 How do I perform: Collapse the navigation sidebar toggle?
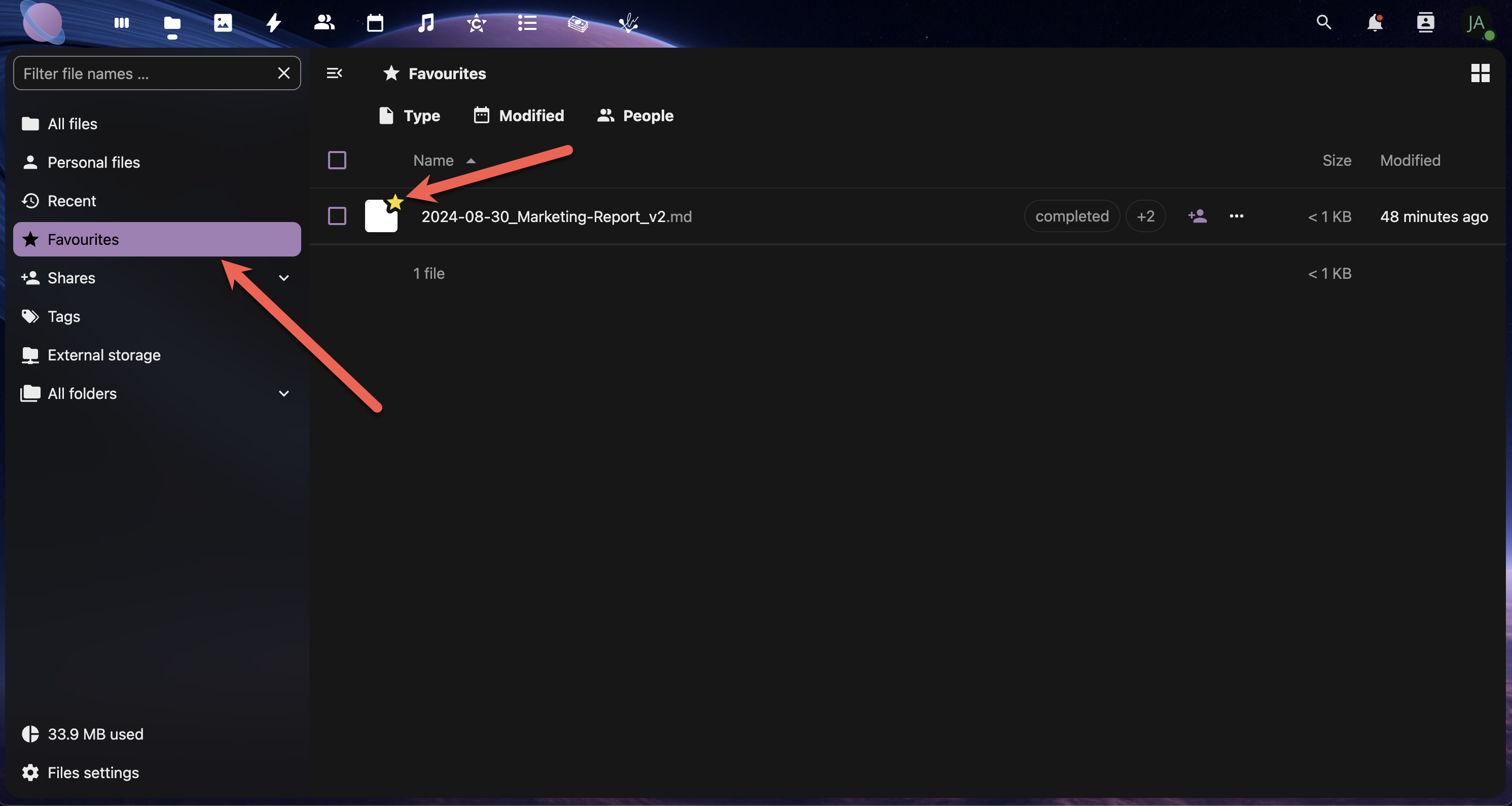pyautogui.click(x=334, y=74)
